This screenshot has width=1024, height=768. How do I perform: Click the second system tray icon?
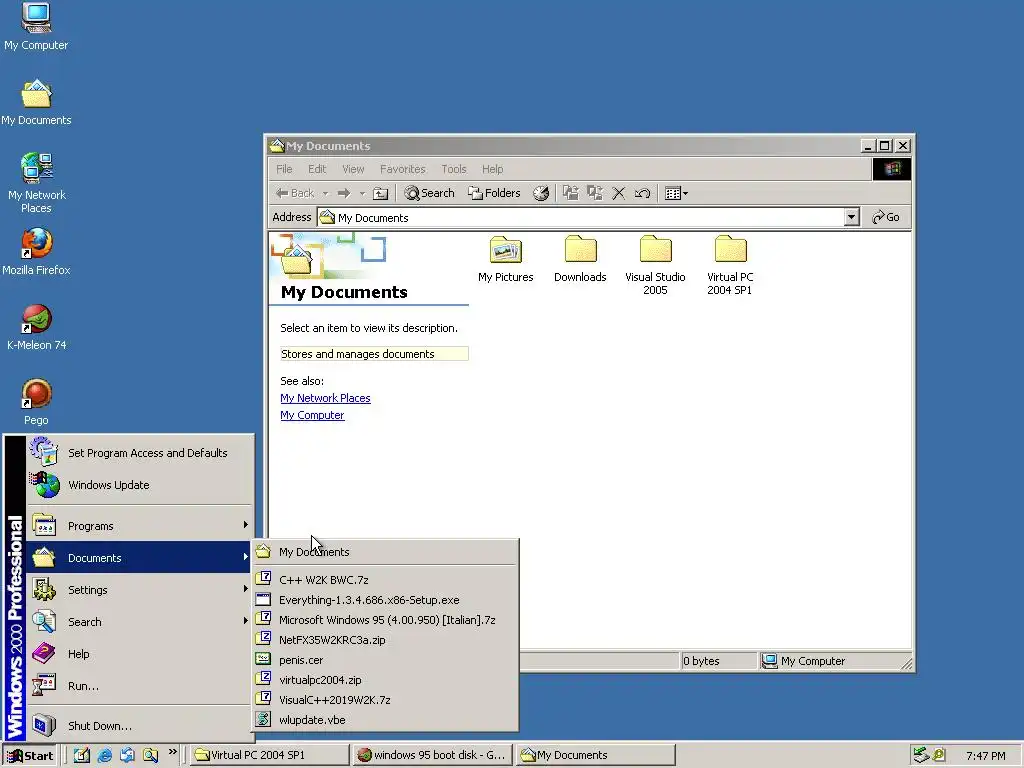click(939, 755)
